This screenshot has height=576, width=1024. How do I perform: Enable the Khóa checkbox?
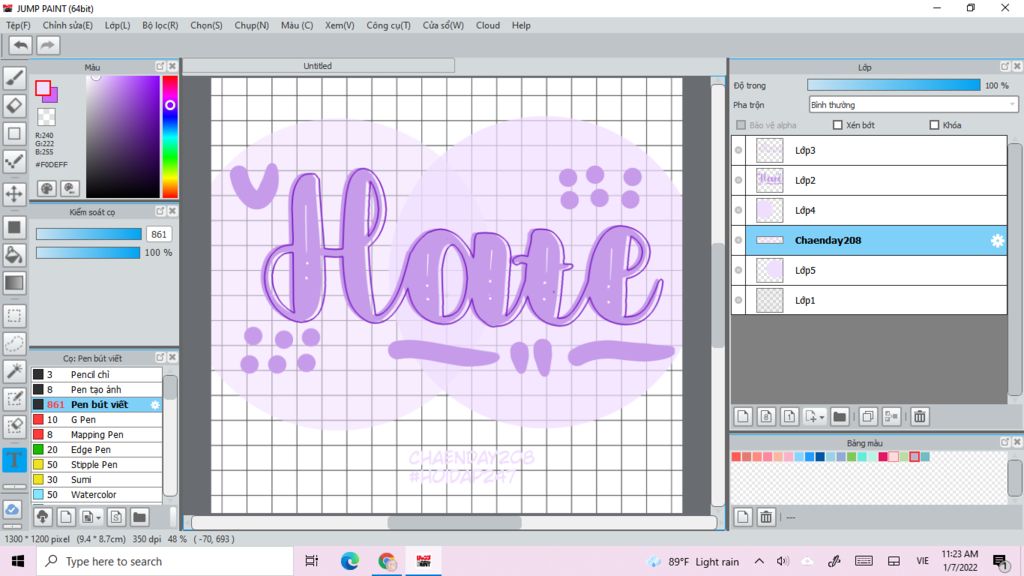(x=934, y=125)
